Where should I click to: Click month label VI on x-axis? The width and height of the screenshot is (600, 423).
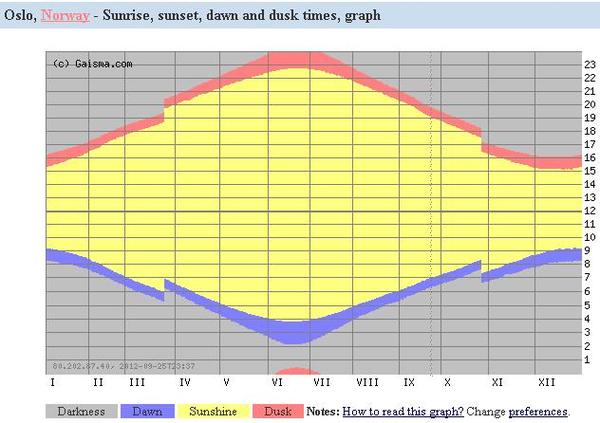click(x=277, y=382)
